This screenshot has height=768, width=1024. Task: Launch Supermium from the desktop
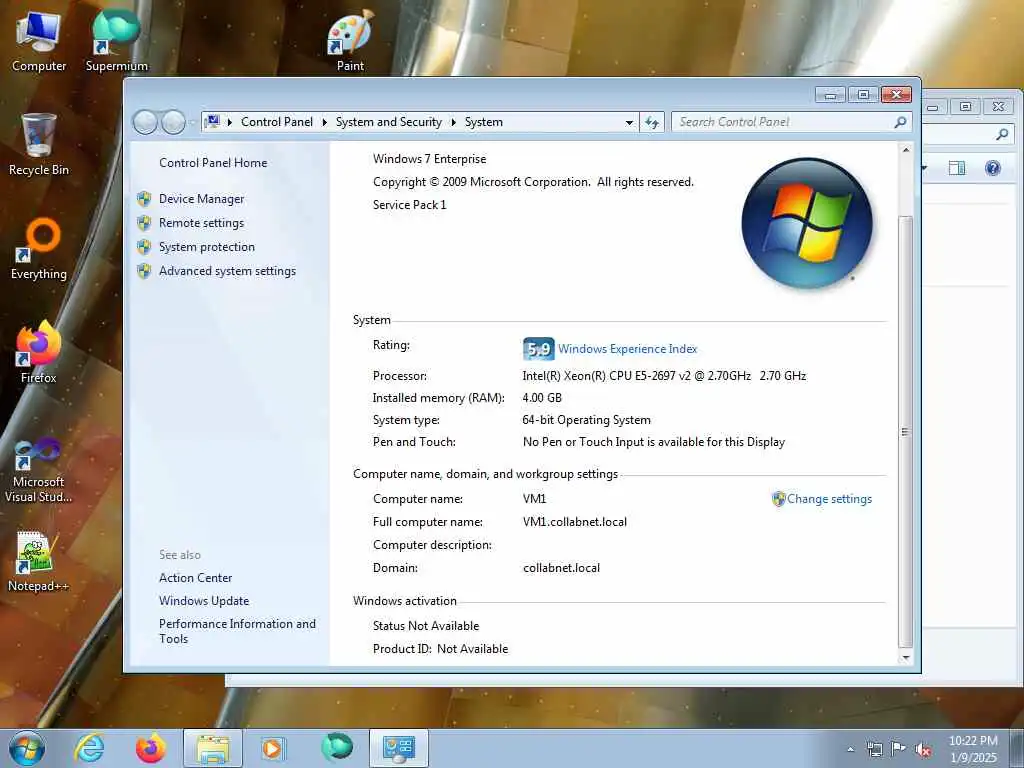tap(116, 42)
